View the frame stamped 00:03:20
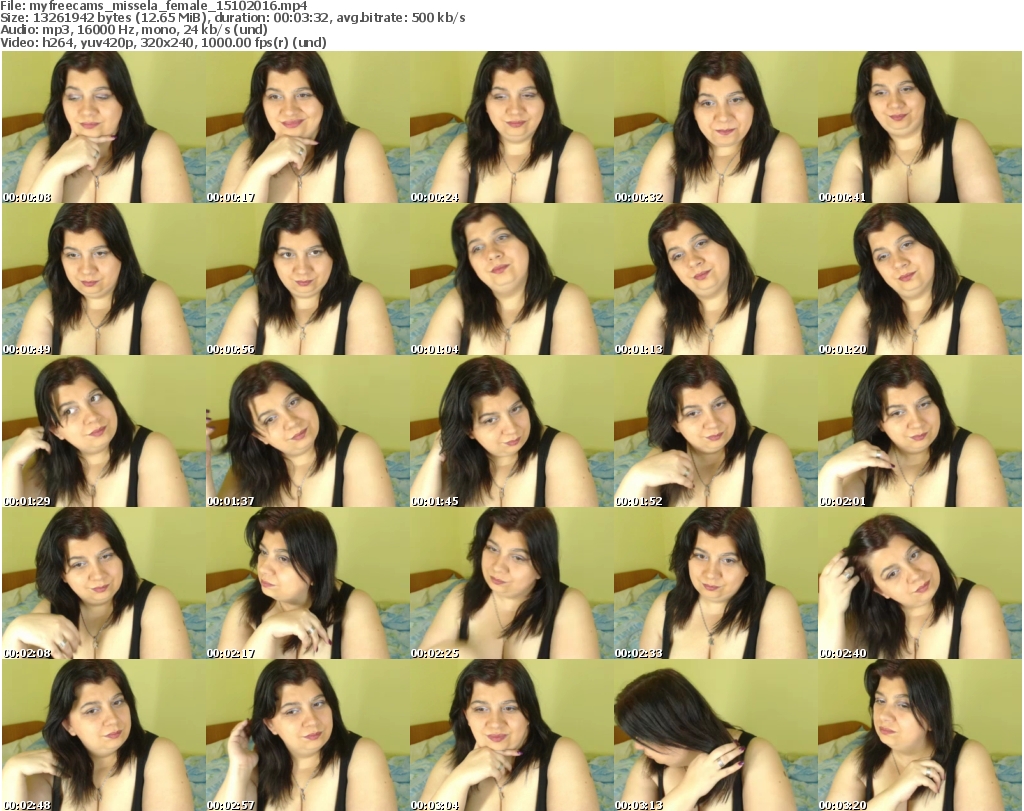The width and height of the screenshot is (1024, 811). [x=920, y=735]
